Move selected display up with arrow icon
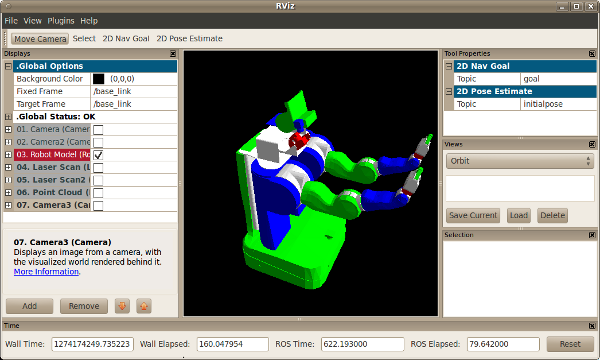Screen dimensions: 600x360 pos(144,306)
